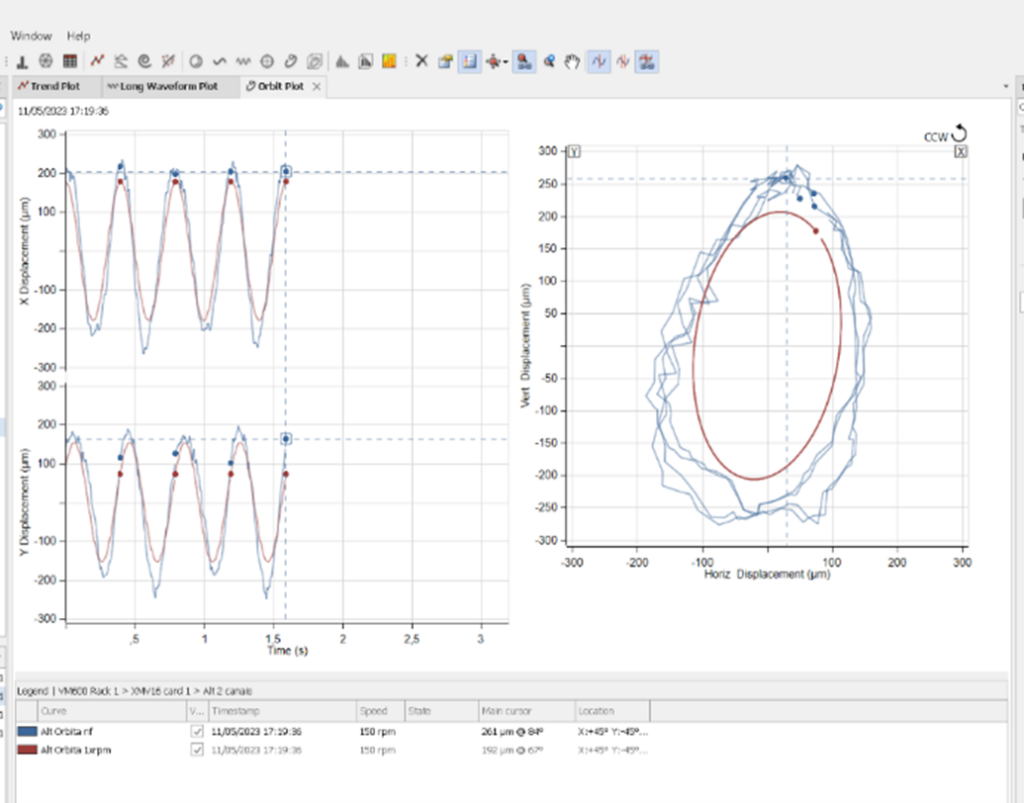Screen dimensions: 1024x803
Task: Click the 192 µm @ 67º cursor value
Action: point(512,749)
